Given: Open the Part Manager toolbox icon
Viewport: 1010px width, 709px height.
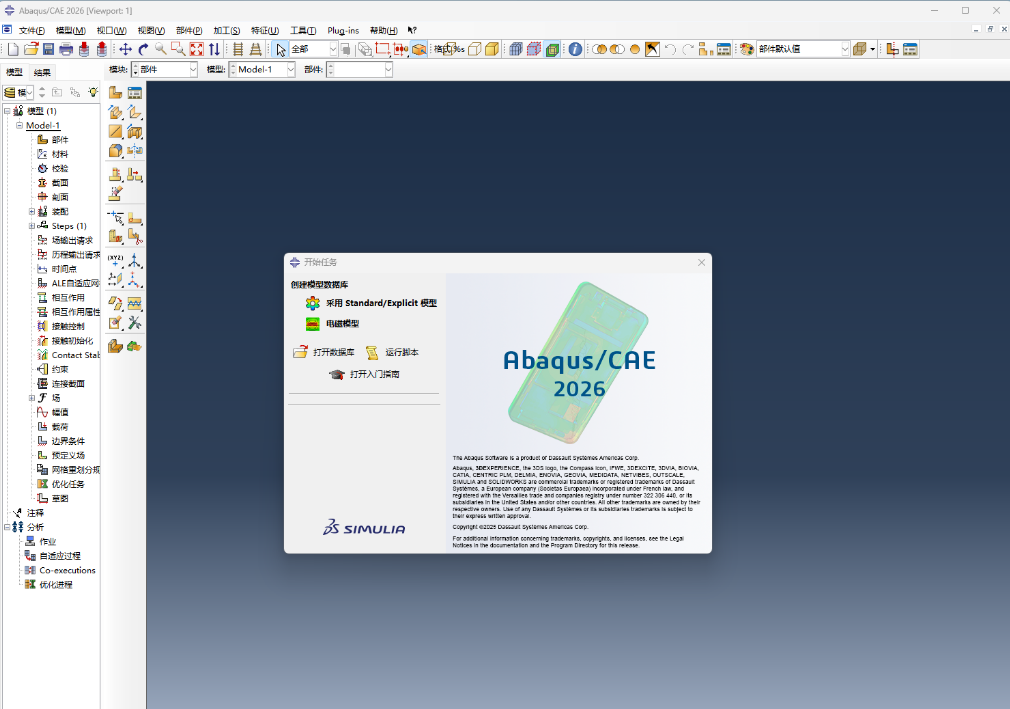Looking at the screenshot, I should [x=135, y=93].
